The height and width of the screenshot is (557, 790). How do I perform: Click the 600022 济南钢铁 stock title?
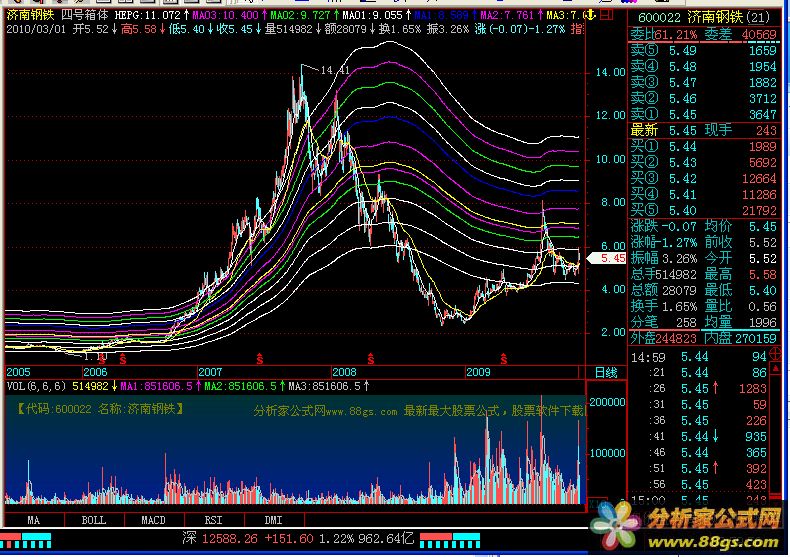(690, 18)
